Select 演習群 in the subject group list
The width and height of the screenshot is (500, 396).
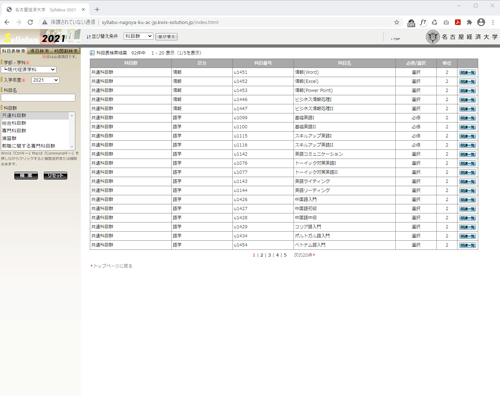35,138
